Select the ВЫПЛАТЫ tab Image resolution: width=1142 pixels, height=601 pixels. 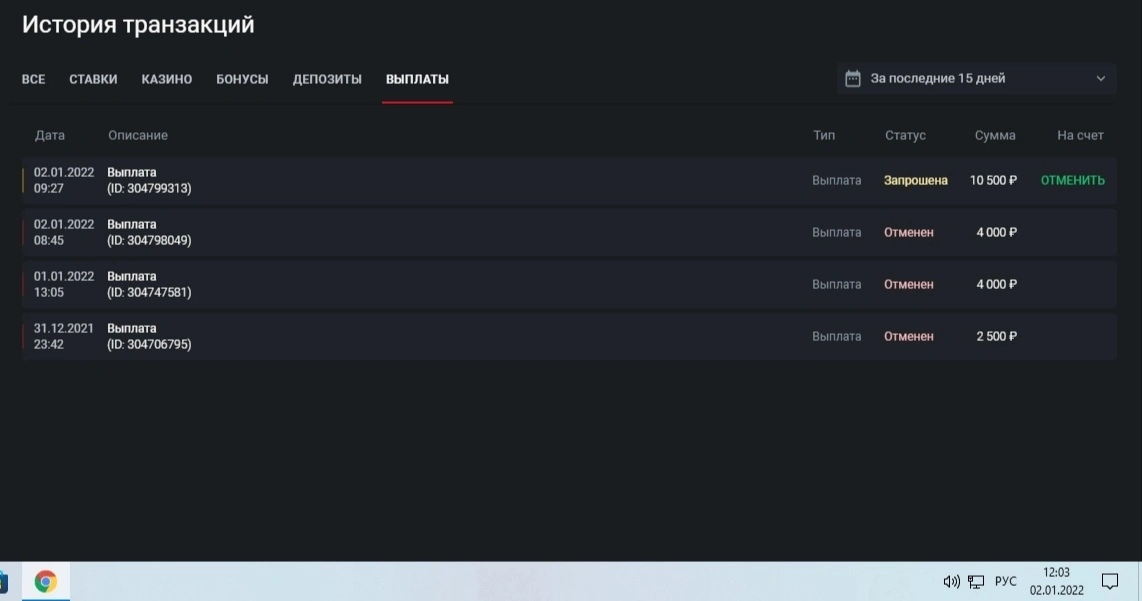pos(417,79)
